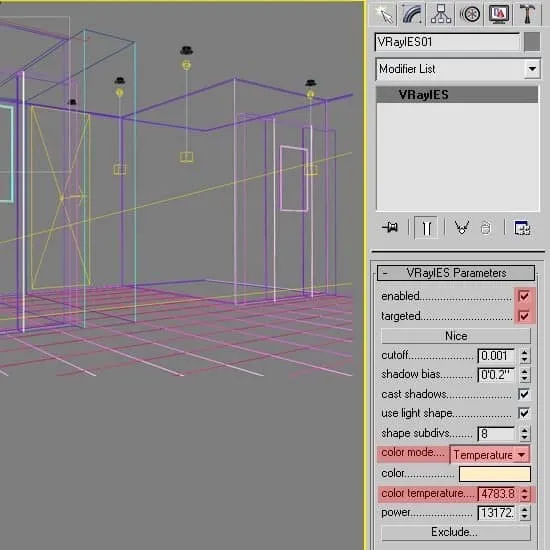Open the Modifier List dropdown
This screenshot has height=550, width=550.
(458, 69)
